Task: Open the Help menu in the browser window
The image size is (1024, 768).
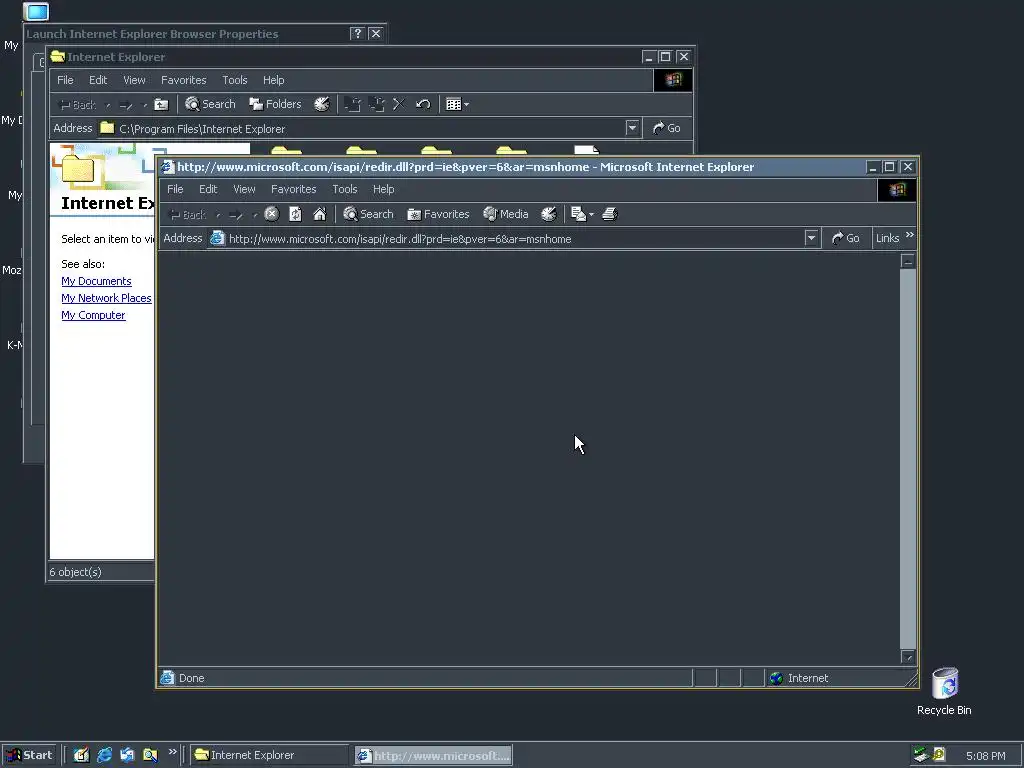Action: click(383, 189)
